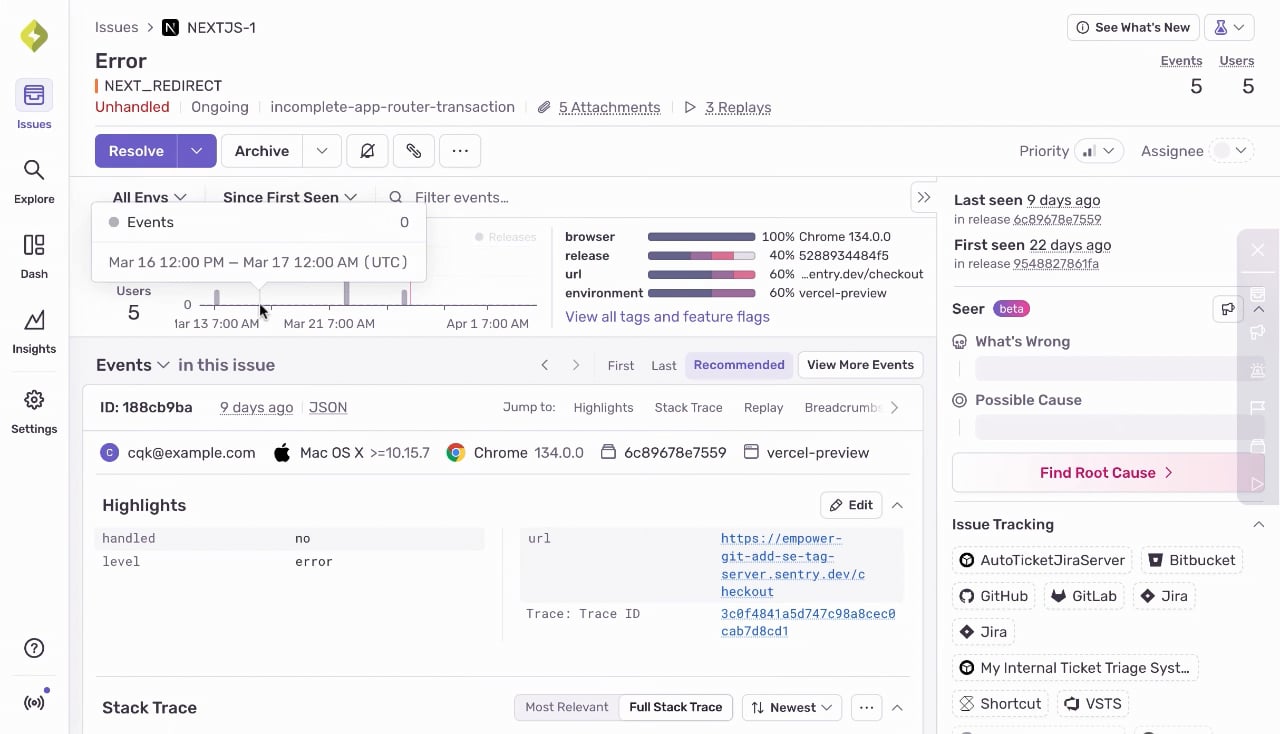Open the experimental flask menu
The height and width of the screenshot is (734, 1280).
(x=1229, y=28)
